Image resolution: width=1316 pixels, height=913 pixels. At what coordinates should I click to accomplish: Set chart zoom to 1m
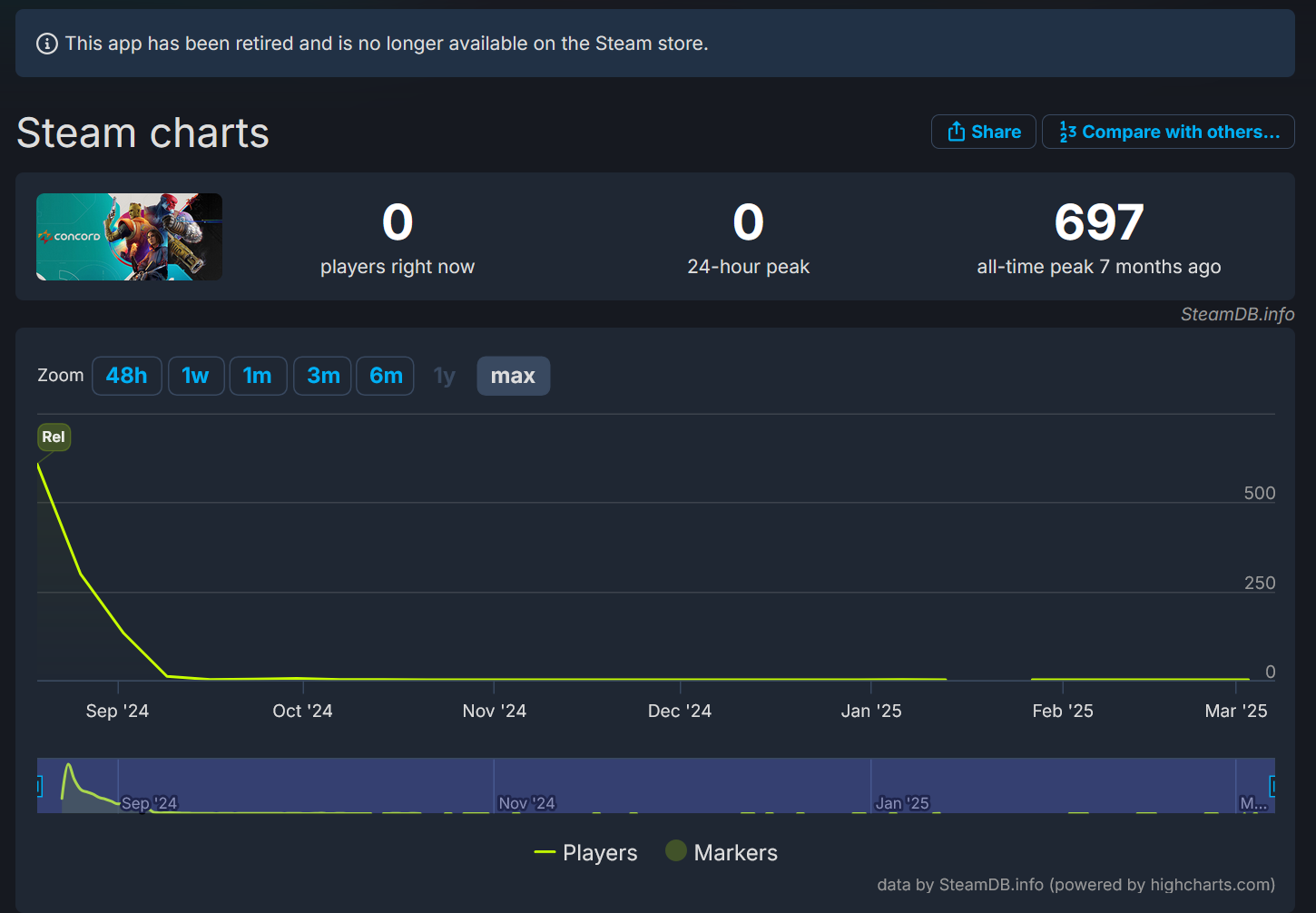(x=258, y=376)
